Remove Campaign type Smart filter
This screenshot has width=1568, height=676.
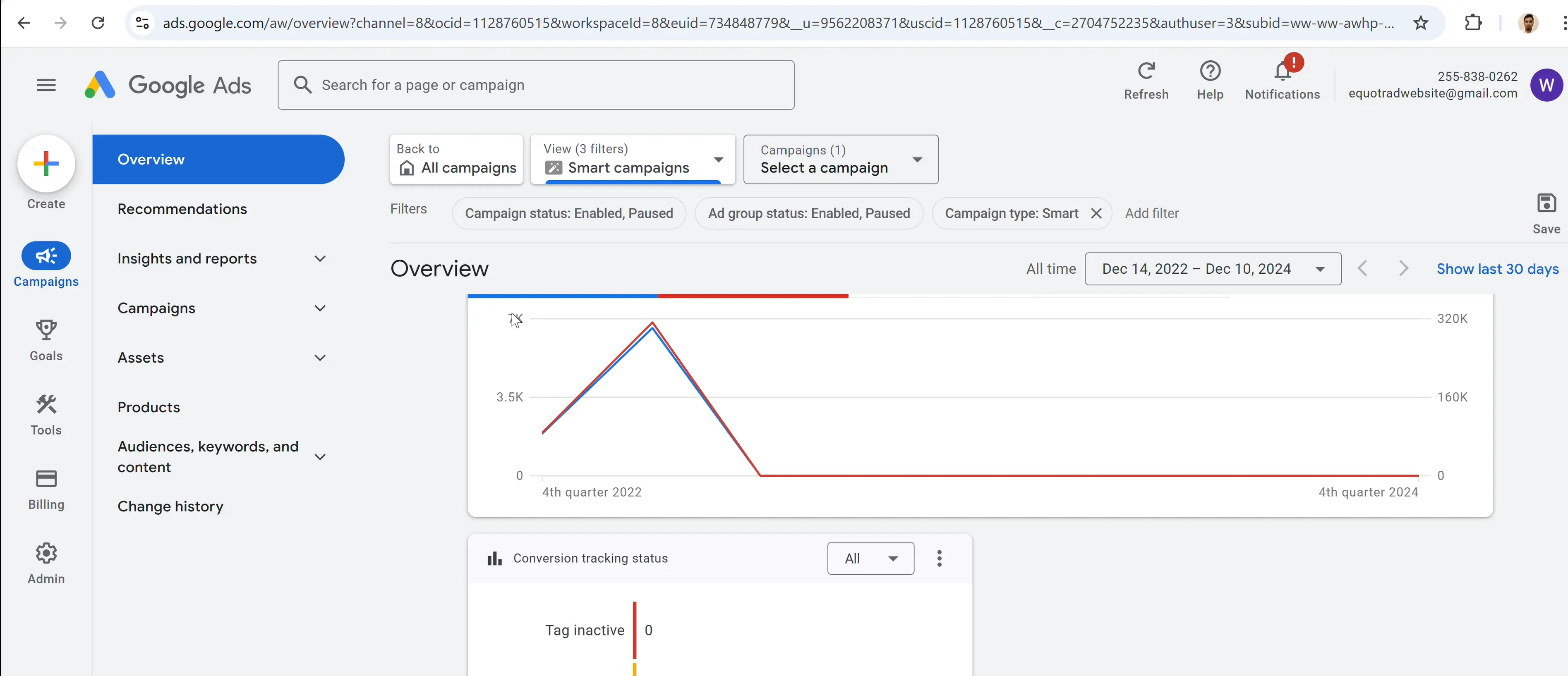point(1096,214)
